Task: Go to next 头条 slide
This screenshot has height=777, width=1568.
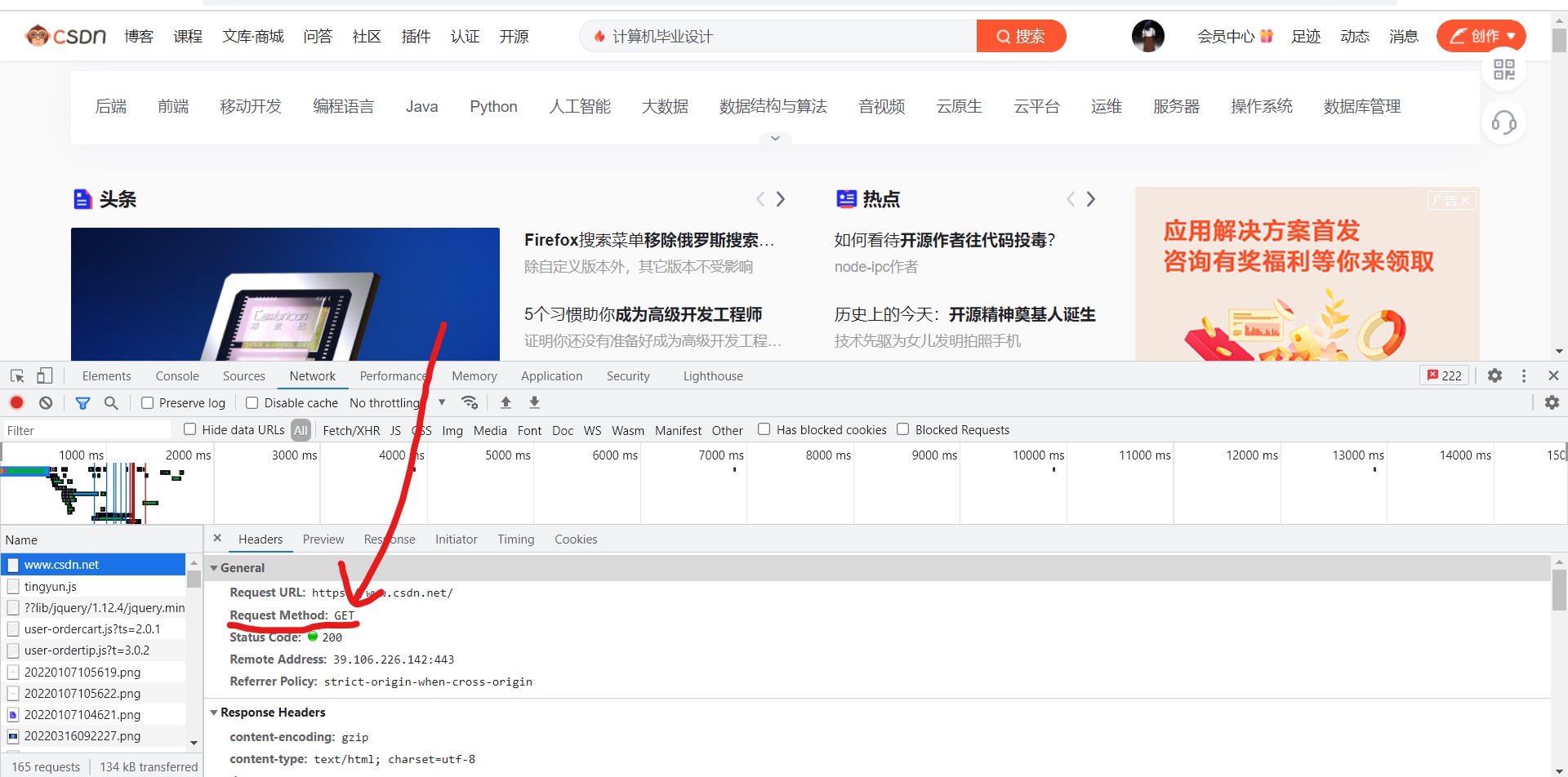Action: coord(781,199)
